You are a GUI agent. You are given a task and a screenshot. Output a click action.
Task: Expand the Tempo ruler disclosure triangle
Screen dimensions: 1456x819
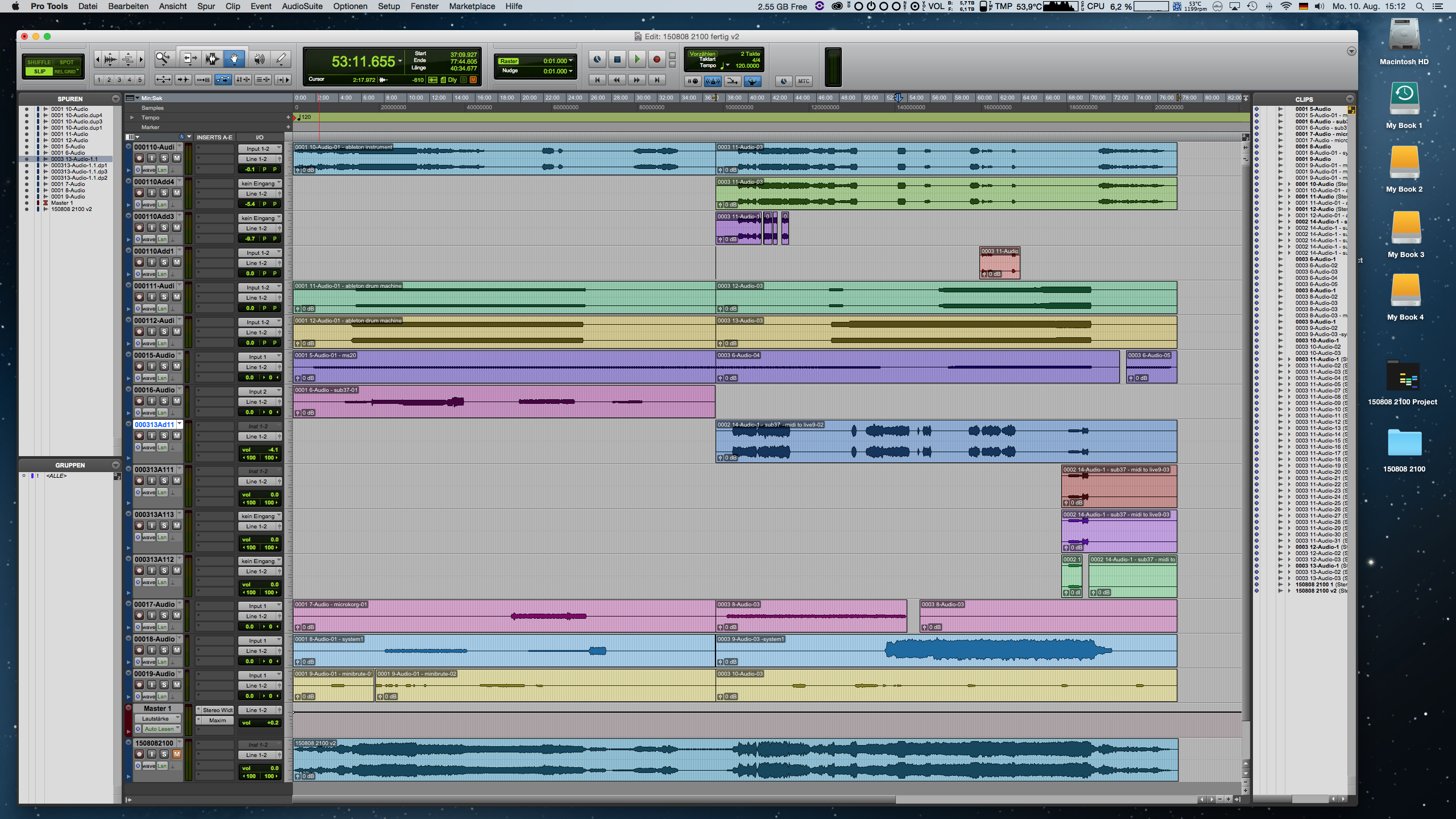click(132, 118)
